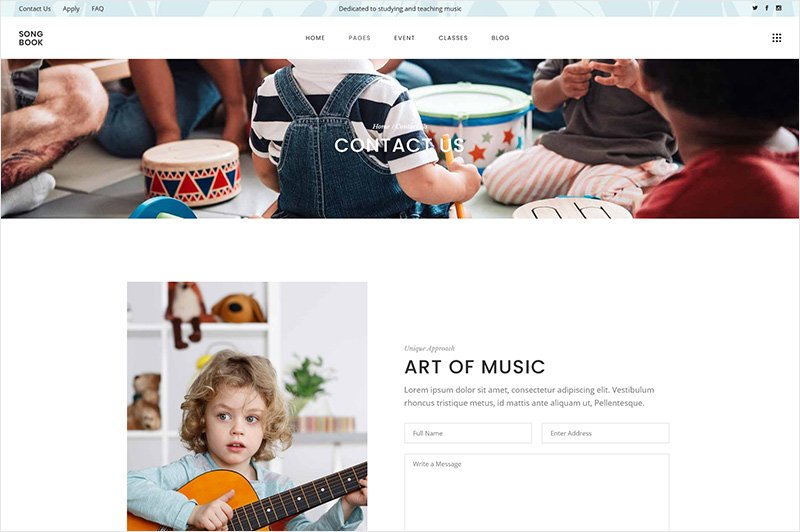The width and height of the screenshot is (800, 532).
Task: Open the Pages menu item
Action: coord(359,38)
